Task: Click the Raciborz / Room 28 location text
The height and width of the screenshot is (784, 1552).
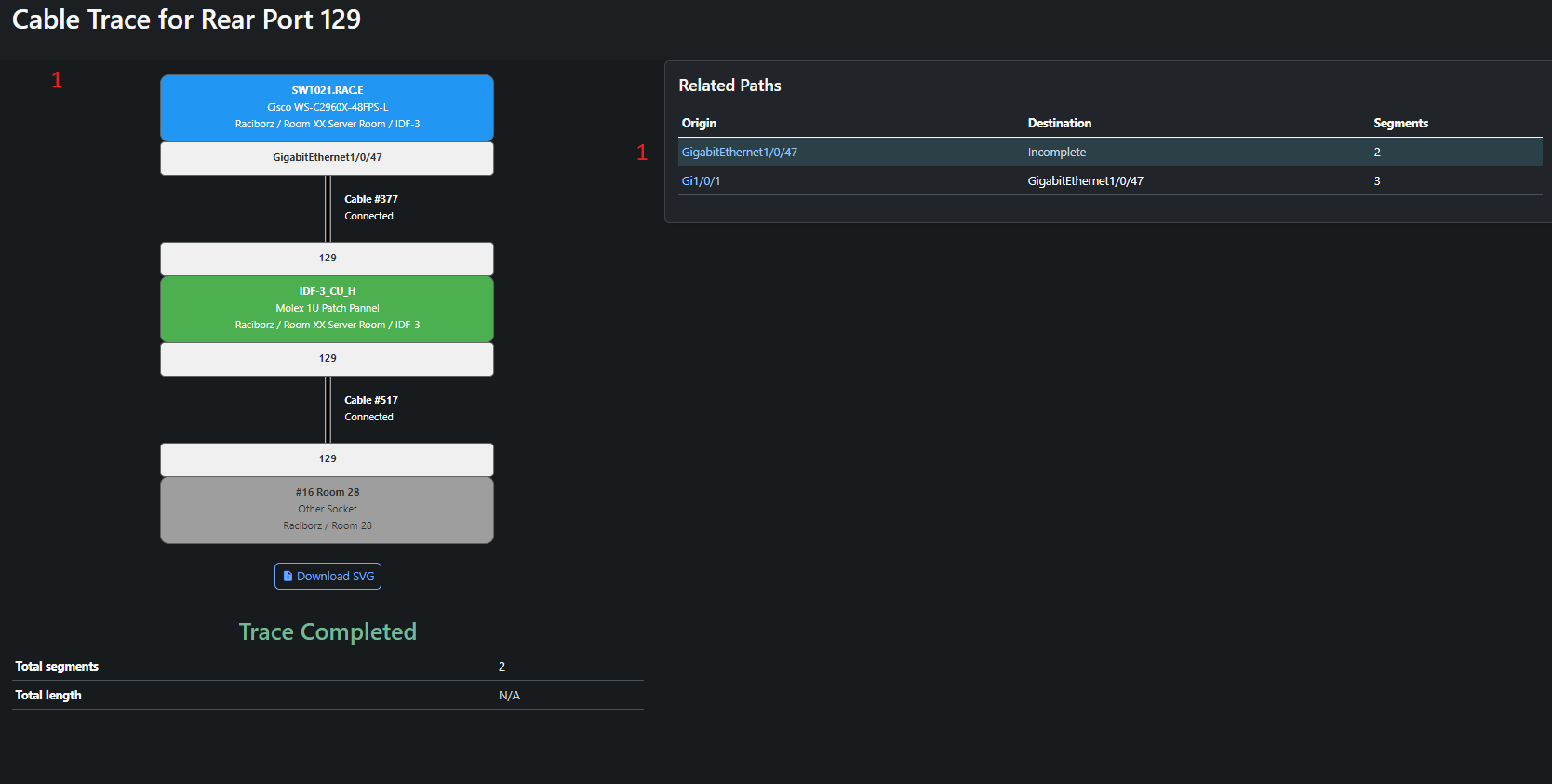Action: tap(328, 526)
